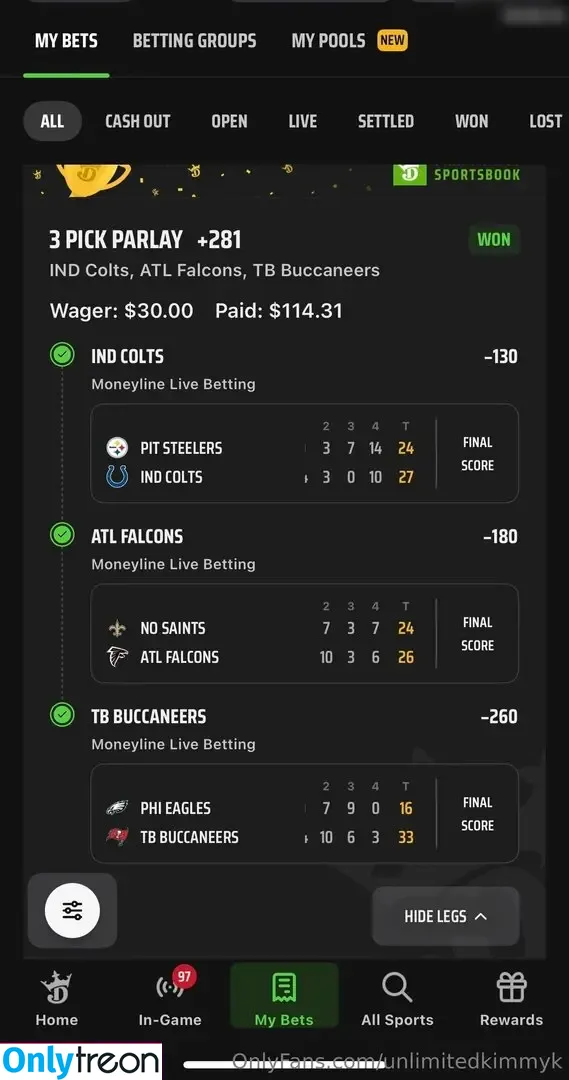Switch to the My Pools tab
The image size is (569, 1080).
[x=328, y=41]
